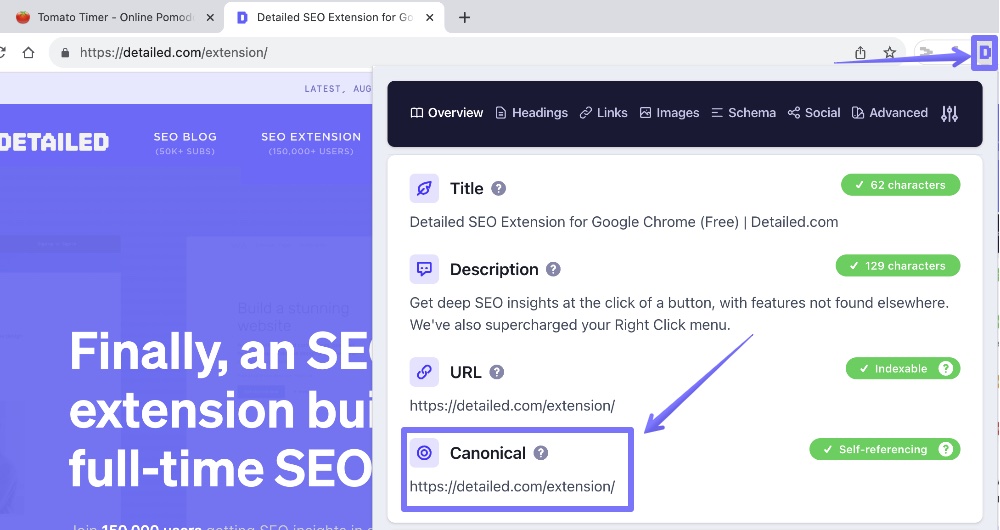Image resolution: width=1000 pixels, height=530 pixels.
Task: Open the Overview tab in extension panel
Action: 446,113
